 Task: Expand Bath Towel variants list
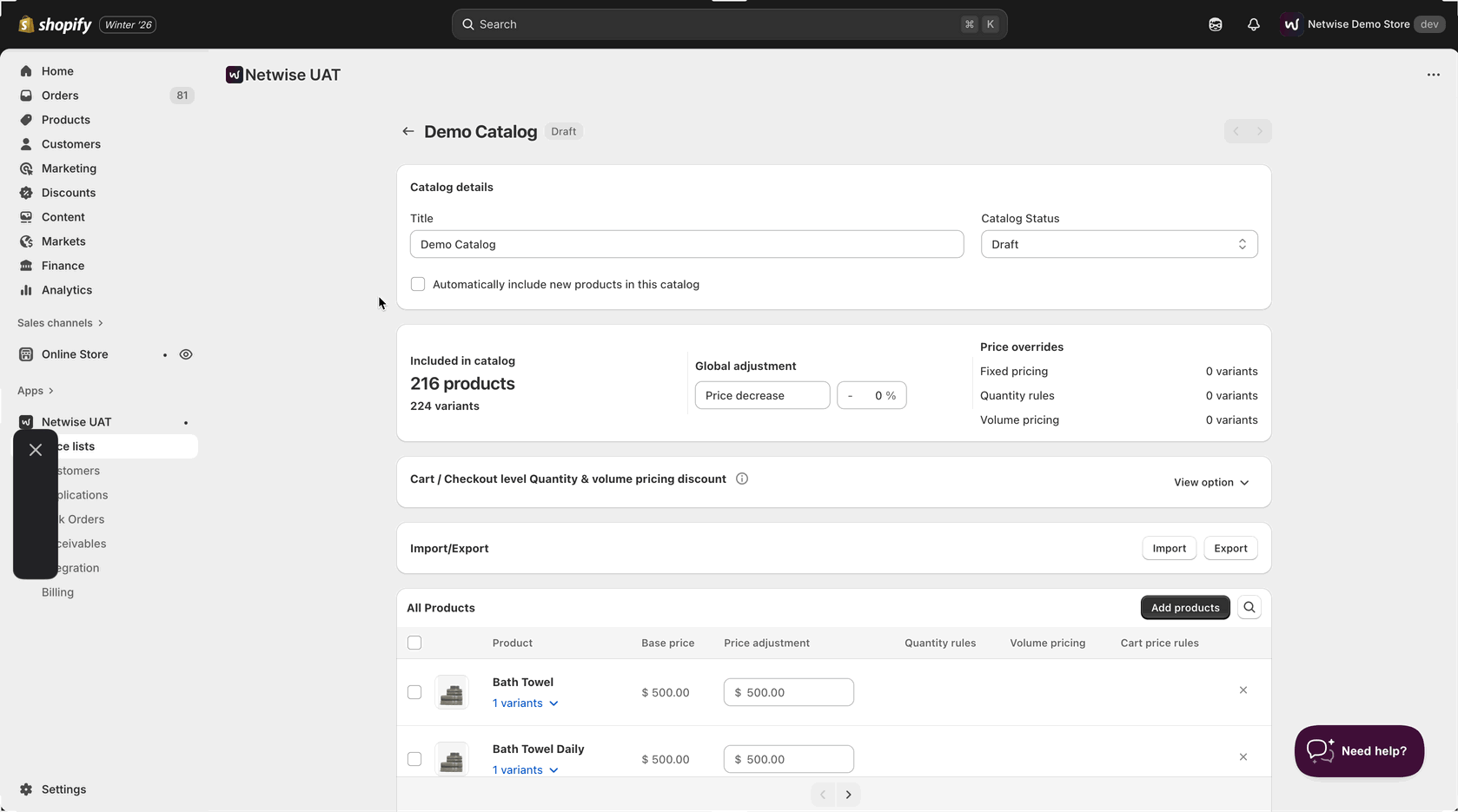click(525, 703)
